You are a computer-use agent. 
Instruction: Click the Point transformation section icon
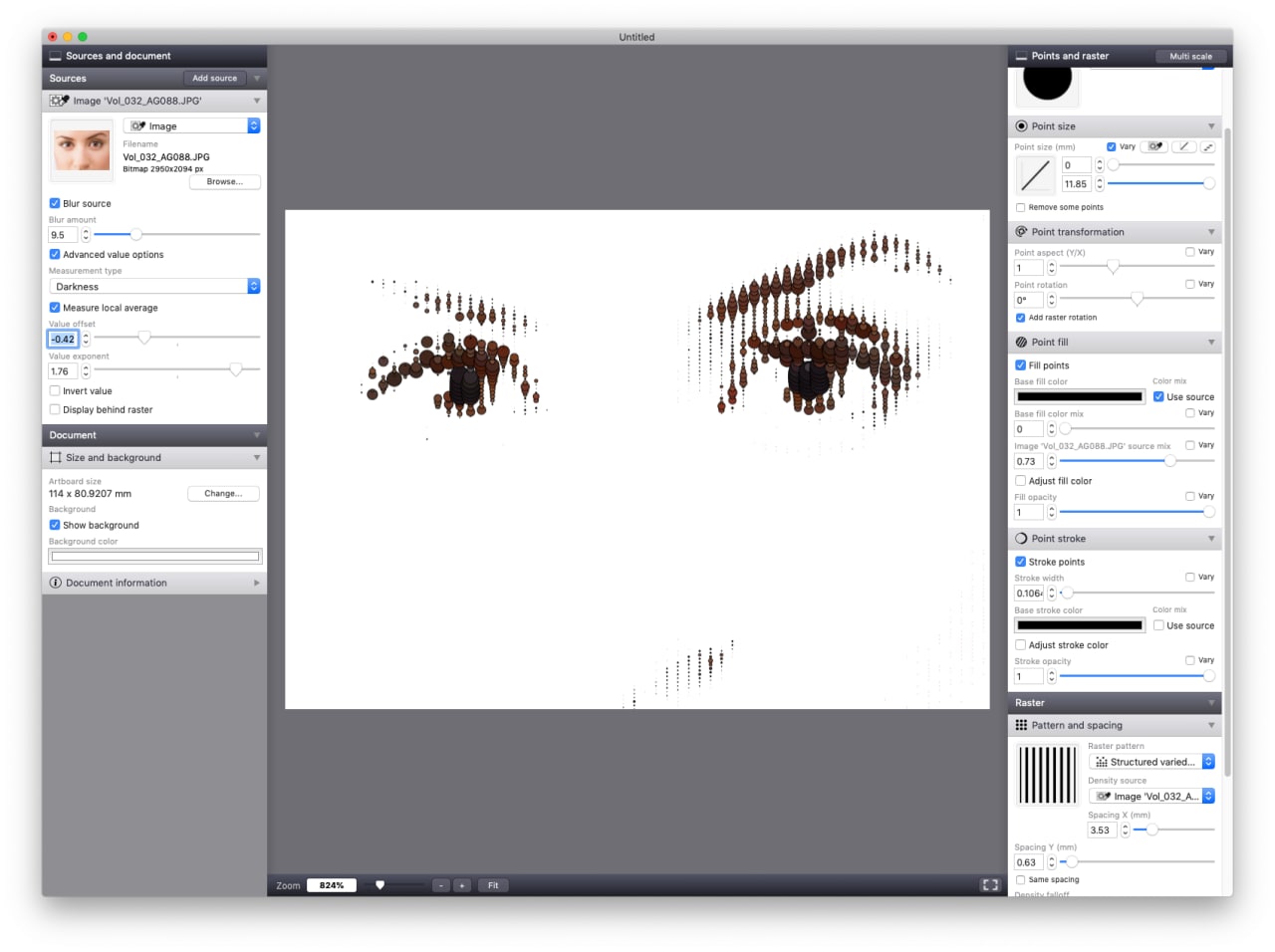1021,232
